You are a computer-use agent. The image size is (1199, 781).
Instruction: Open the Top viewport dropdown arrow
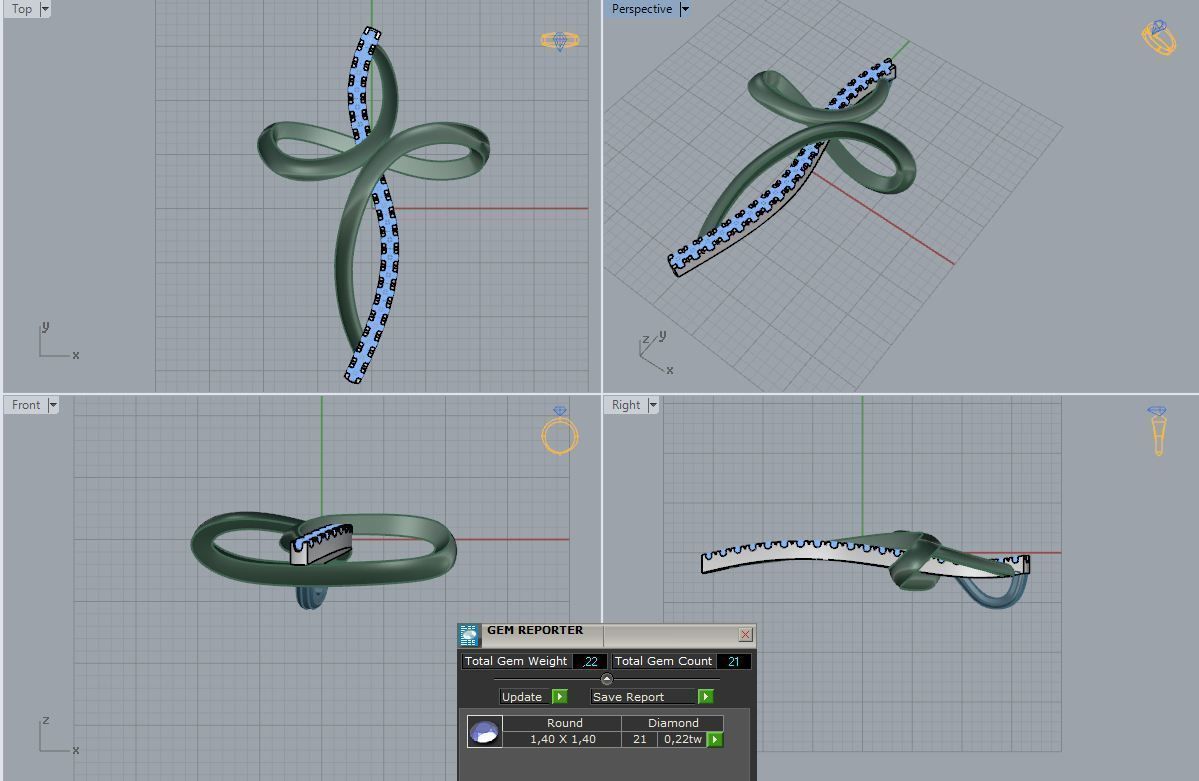coord(45,9)
